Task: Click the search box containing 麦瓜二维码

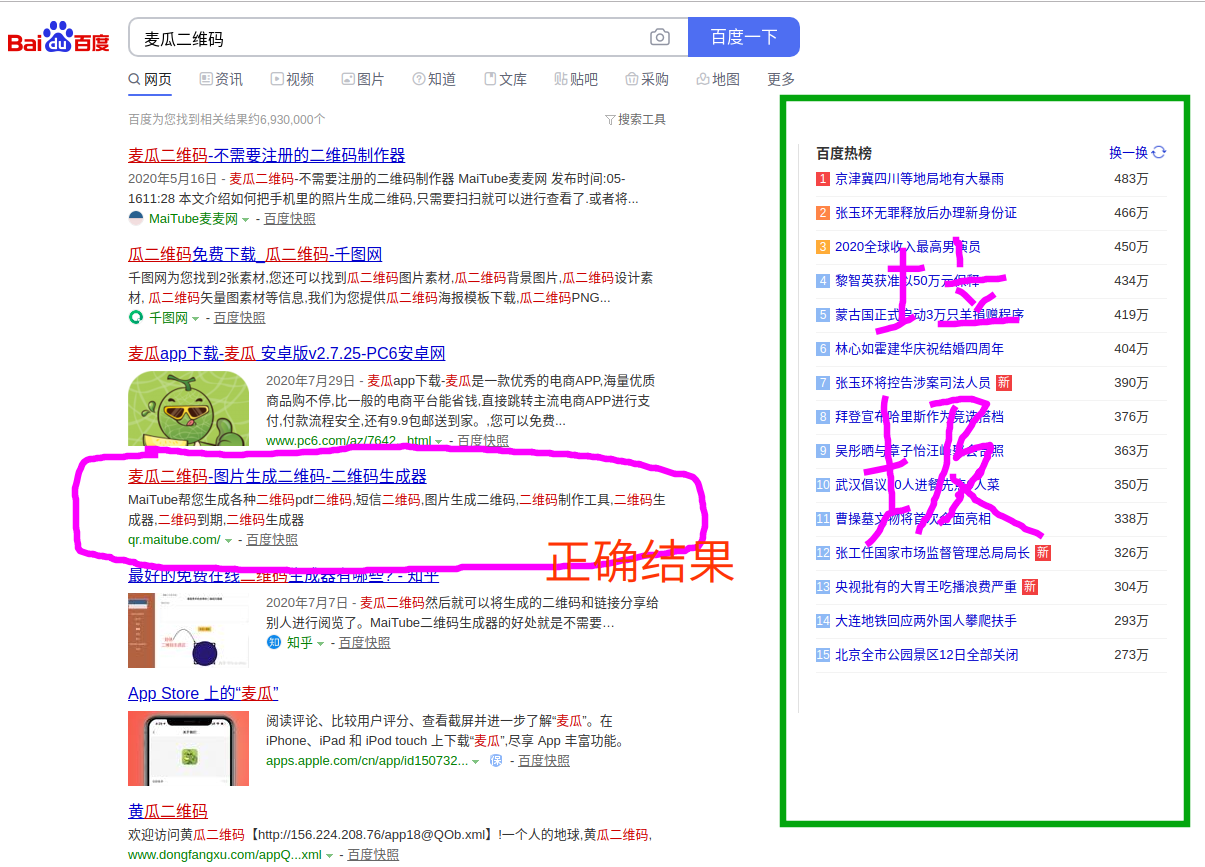Action: click(x=390, y=38)
